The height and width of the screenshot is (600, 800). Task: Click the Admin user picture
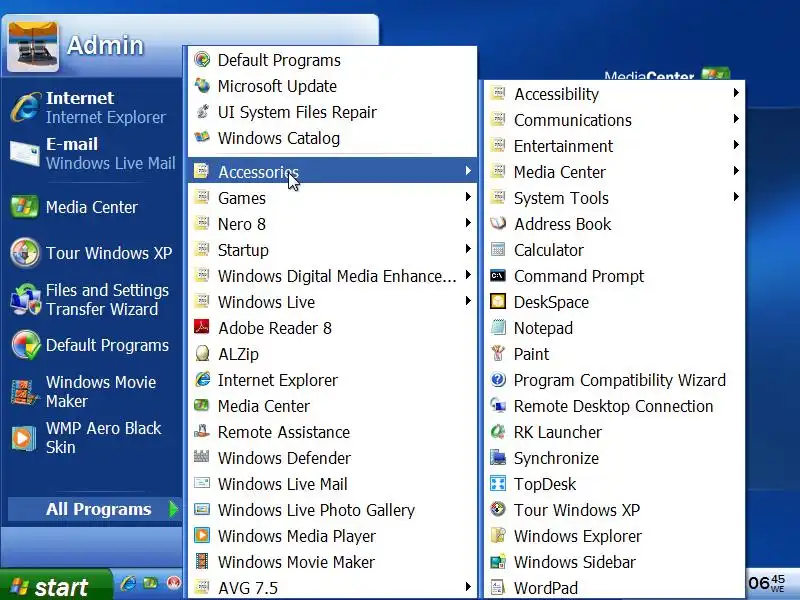(x=33, y=46)
